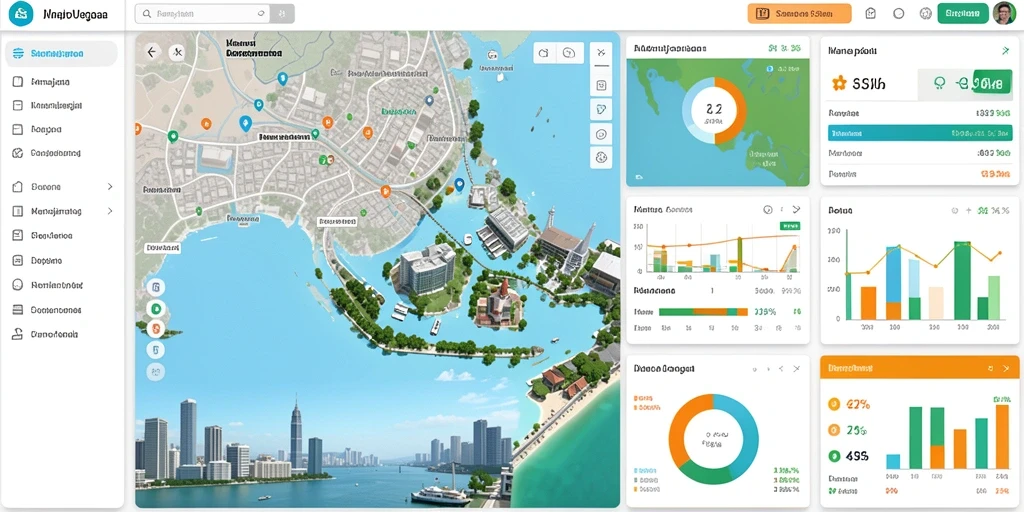Click the back arrow on the map
Image resolution: width=1024 pixels, height=512 pixels.
click(152, 52)
